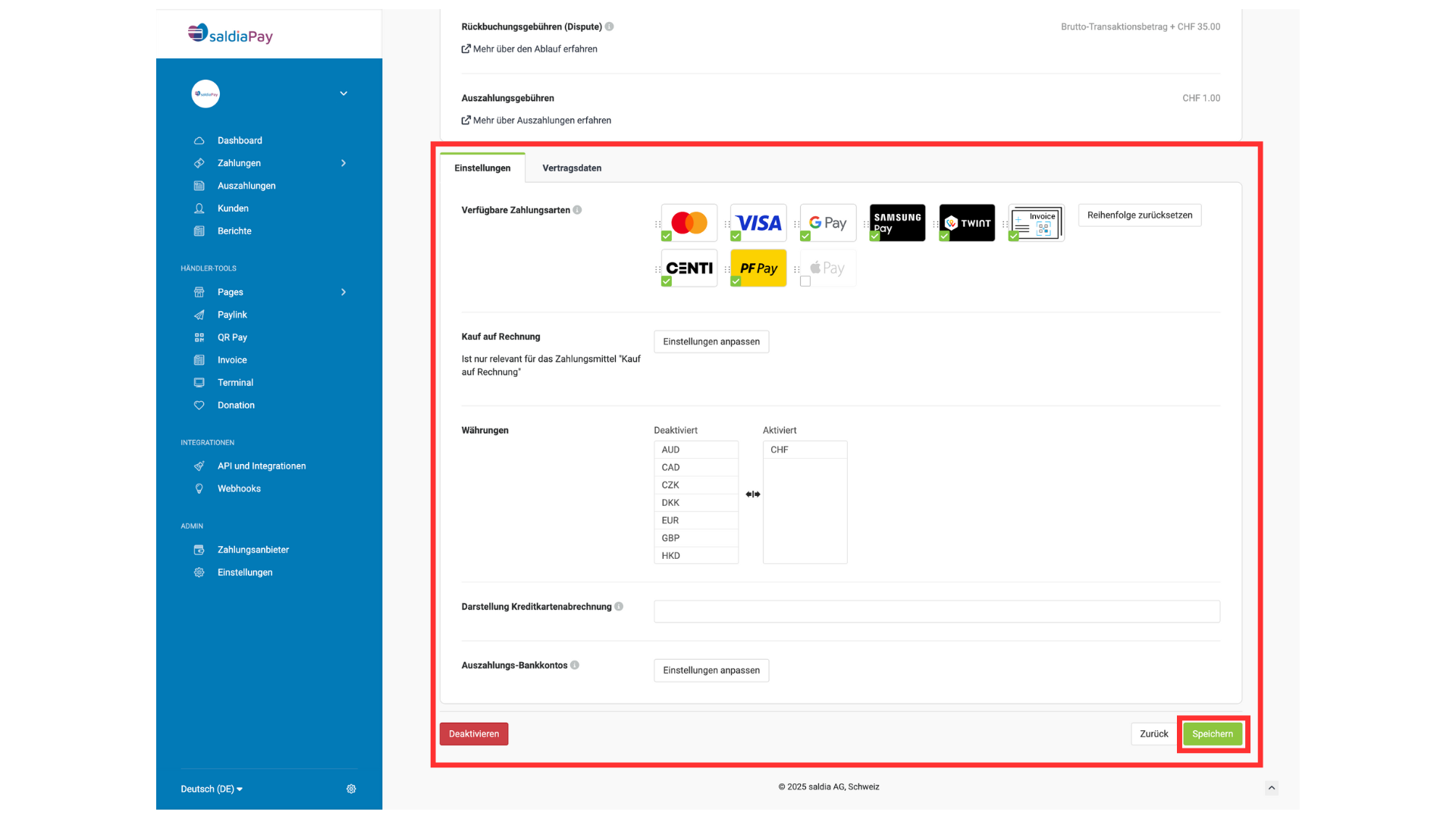This screenshot has width=1456, height=819.
Task: Open Zahlungsanbieter admin page
Action: 253,550
